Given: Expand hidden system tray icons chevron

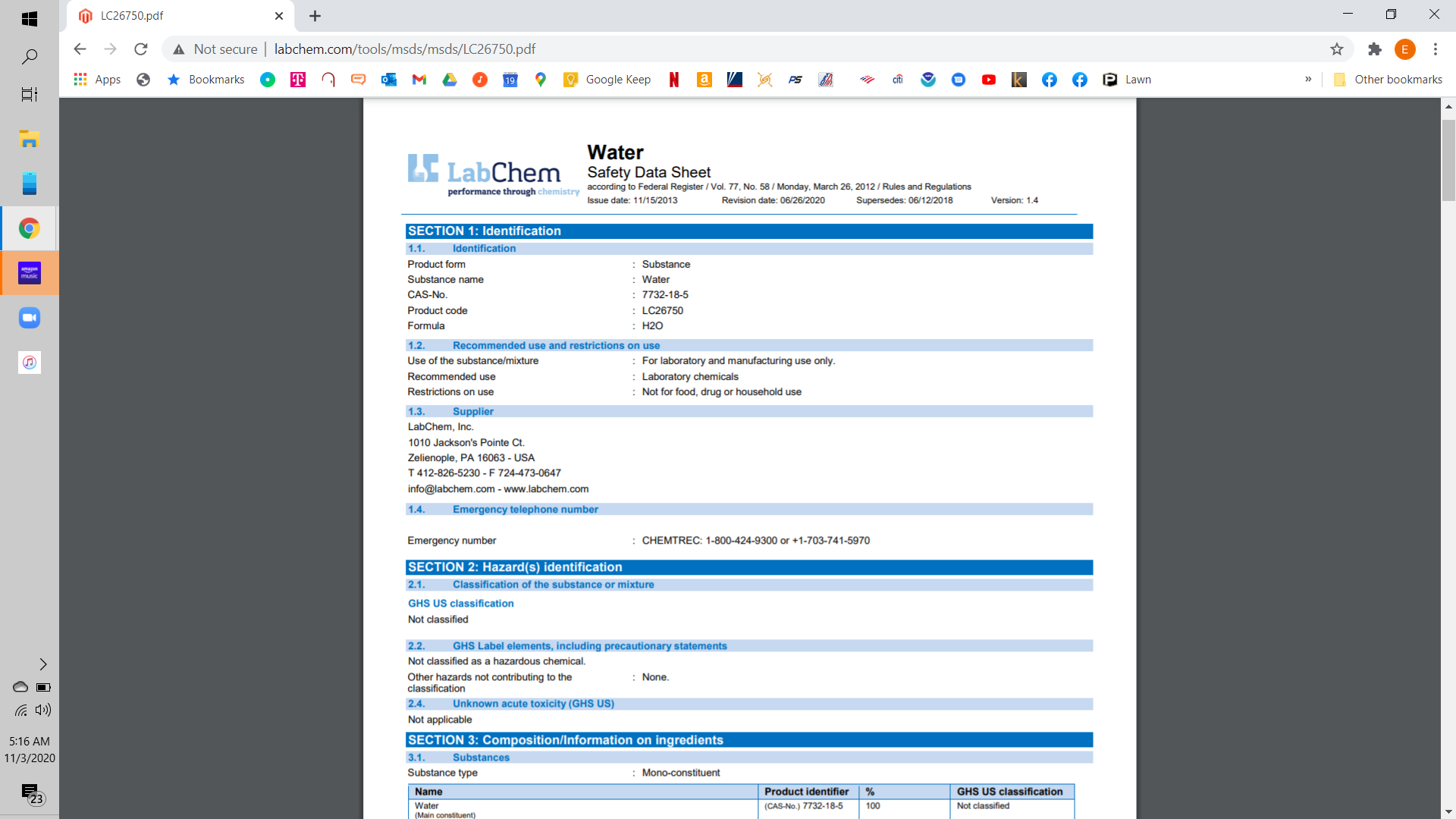Looking at the screenshot, I should [43, 664].
